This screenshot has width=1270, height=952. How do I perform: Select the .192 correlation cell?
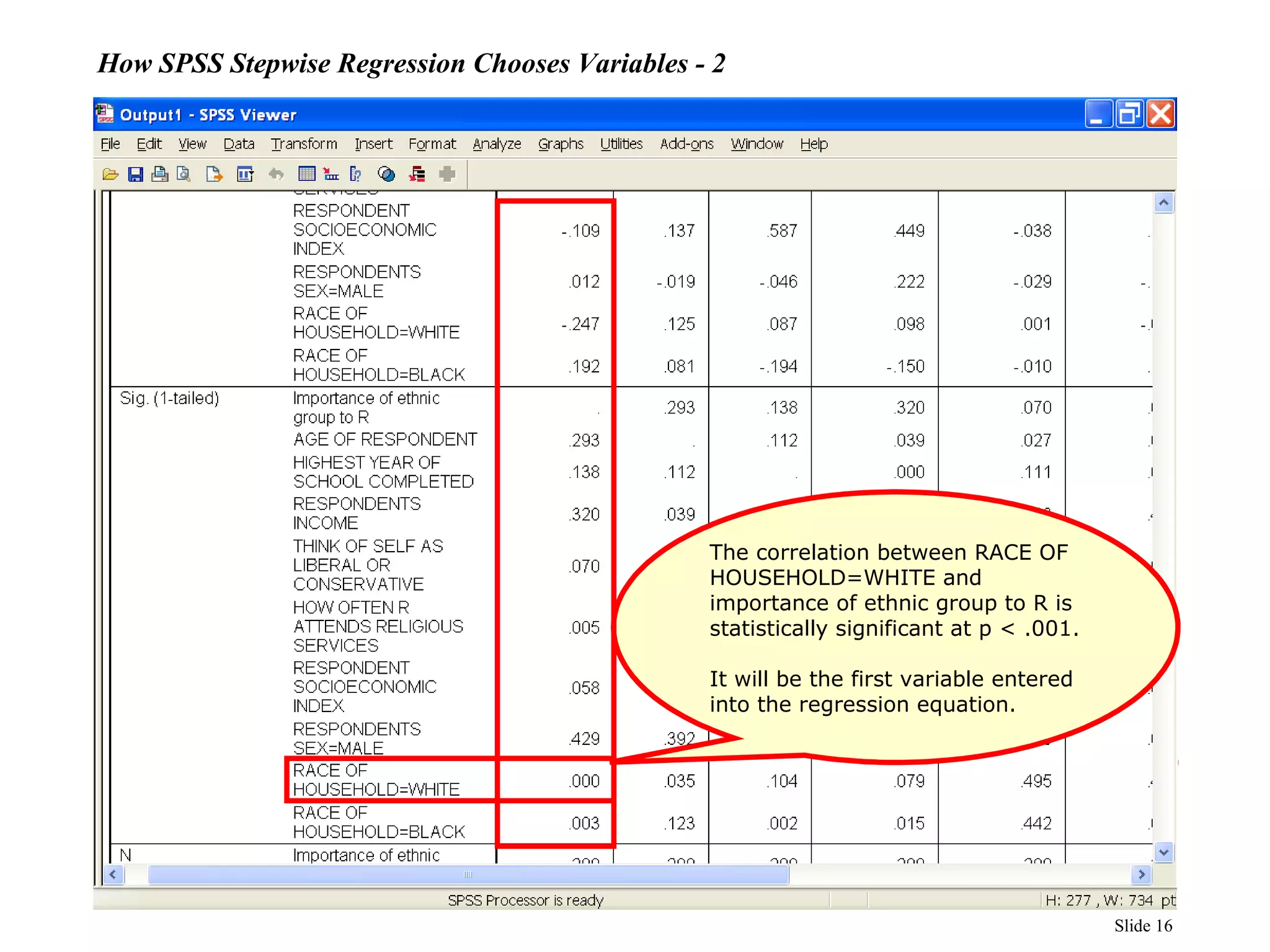pyautogui.click(x=584, y=366)
